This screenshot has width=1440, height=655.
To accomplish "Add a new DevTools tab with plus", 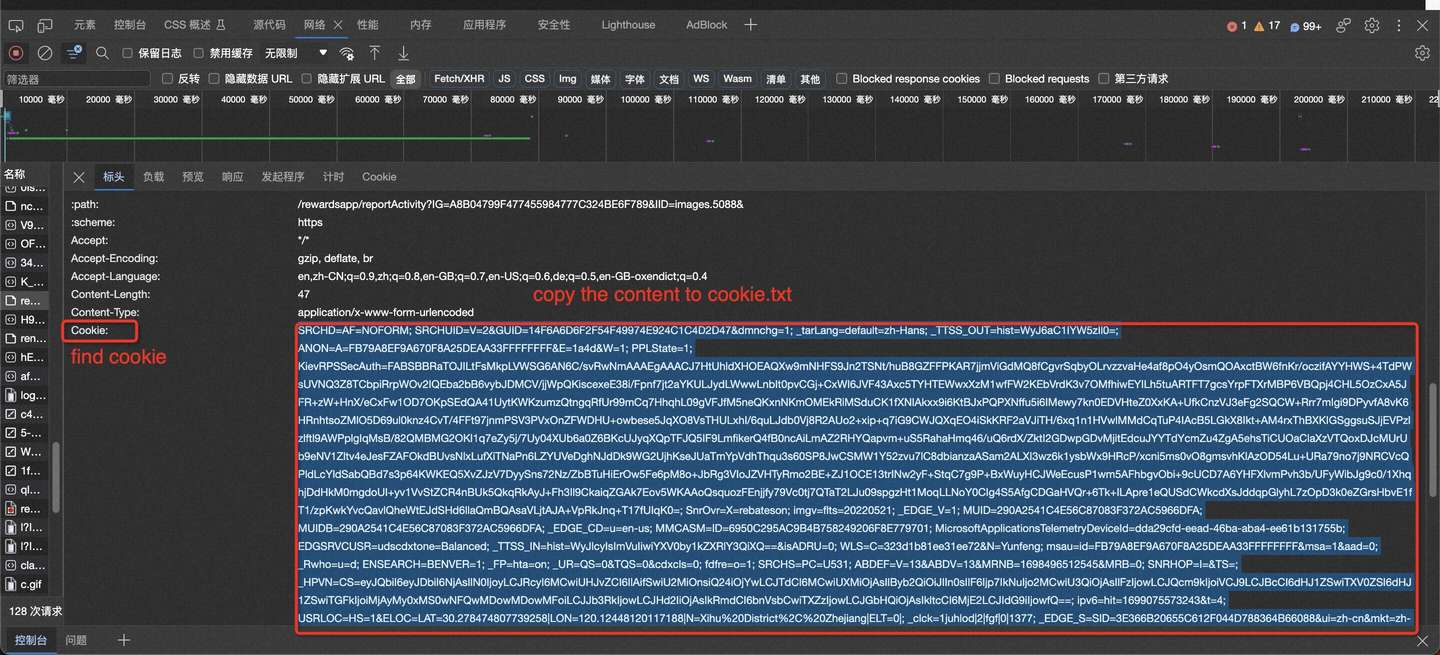I will pos(751,25).
